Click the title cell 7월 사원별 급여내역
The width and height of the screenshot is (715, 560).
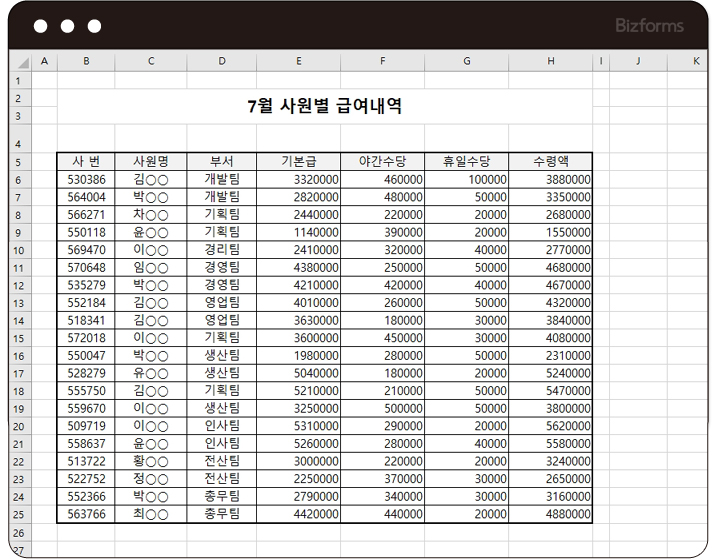point(324,106)
